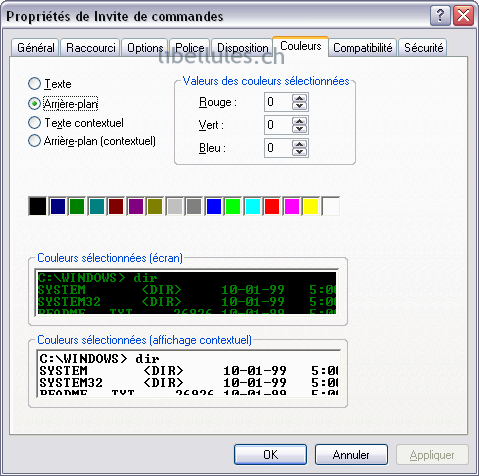Pick the yellow color swatch
Viewport: 479px width, 476px height.
coord(311,206)
